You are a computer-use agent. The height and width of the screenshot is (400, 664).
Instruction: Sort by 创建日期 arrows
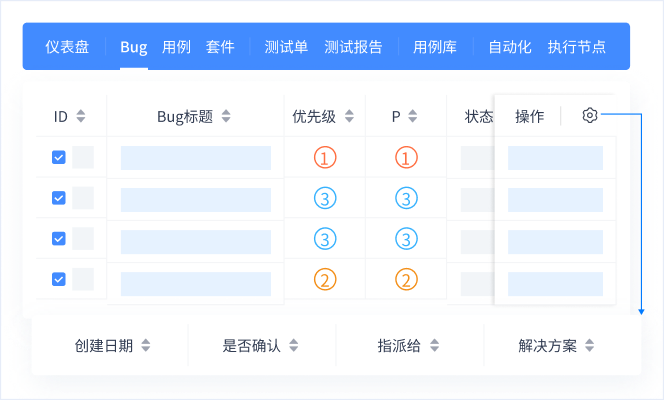[146, 345]
